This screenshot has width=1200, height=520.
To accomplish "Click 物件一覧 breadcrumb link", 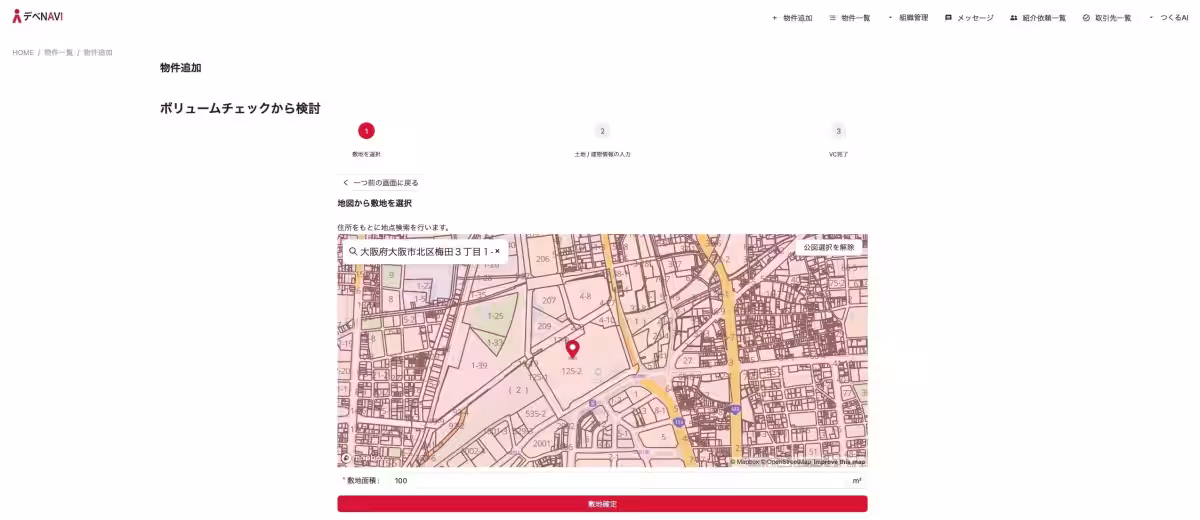I will coord(58,52).
